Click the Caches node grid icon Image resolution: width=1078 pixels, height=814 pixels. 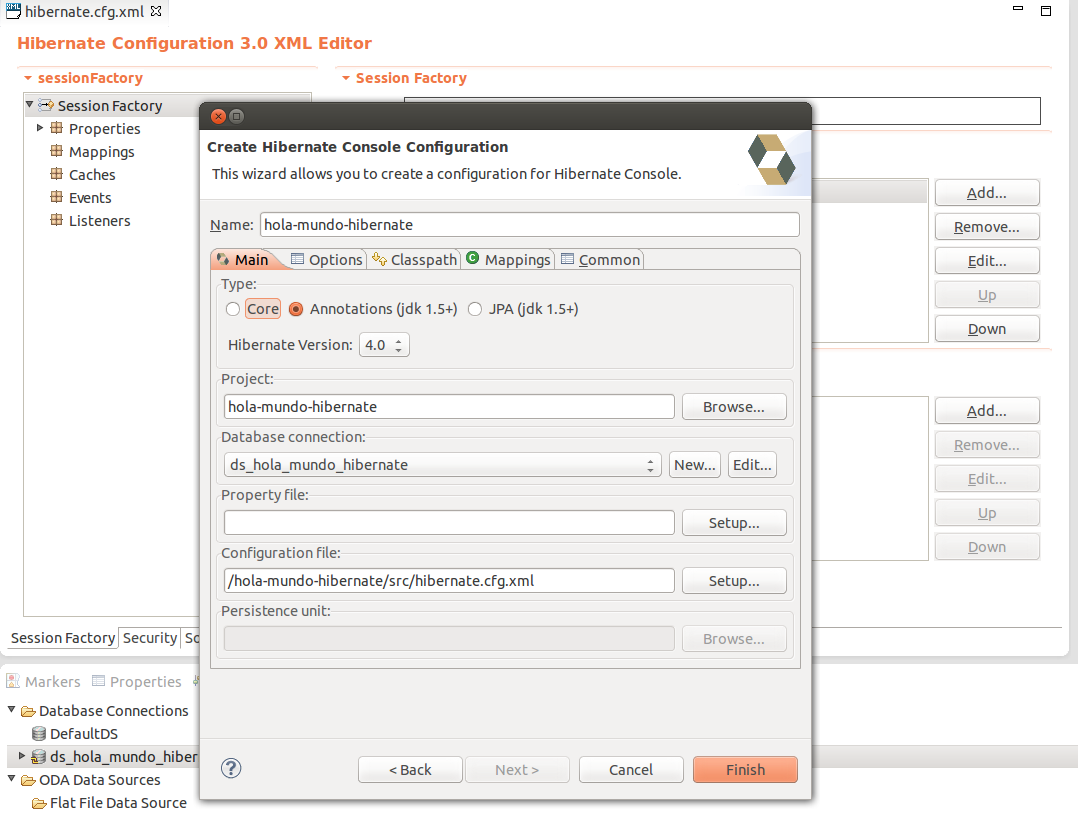56,174
